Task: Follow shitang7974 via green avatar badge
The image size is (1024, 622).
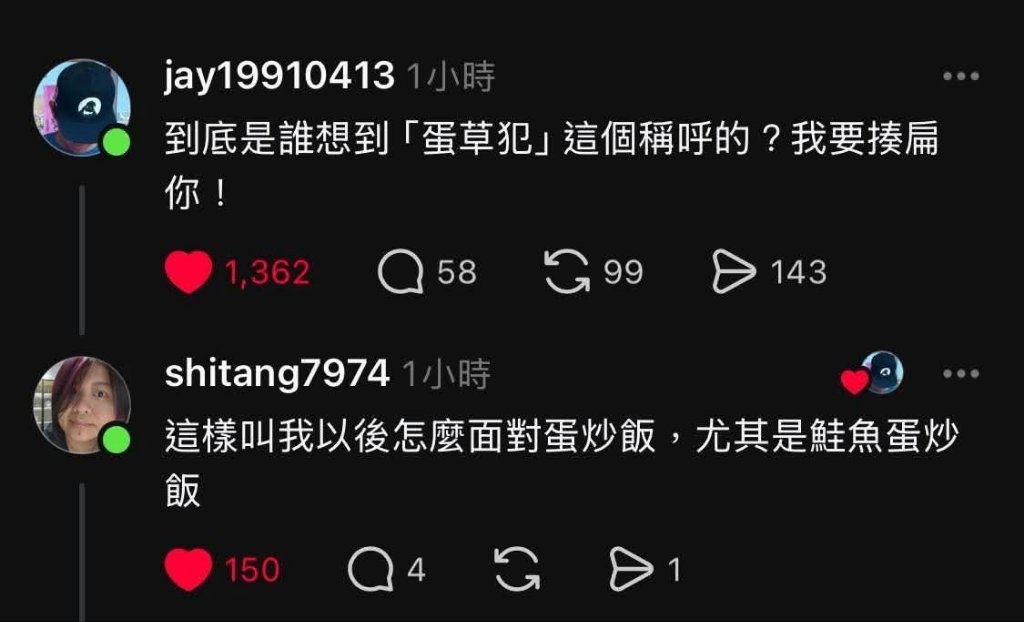Action: pos(116,440)
